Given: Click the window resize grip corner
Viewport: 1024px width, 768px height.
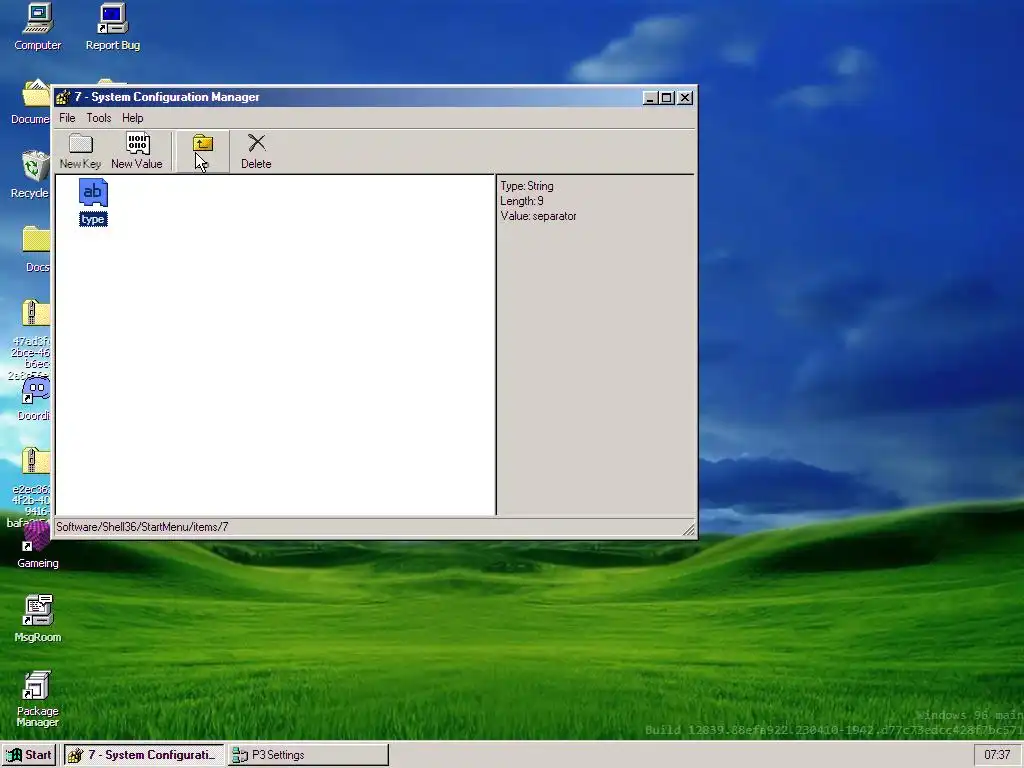Looking at the screenshot, I should pyautogui.click(x=689, y=530).
